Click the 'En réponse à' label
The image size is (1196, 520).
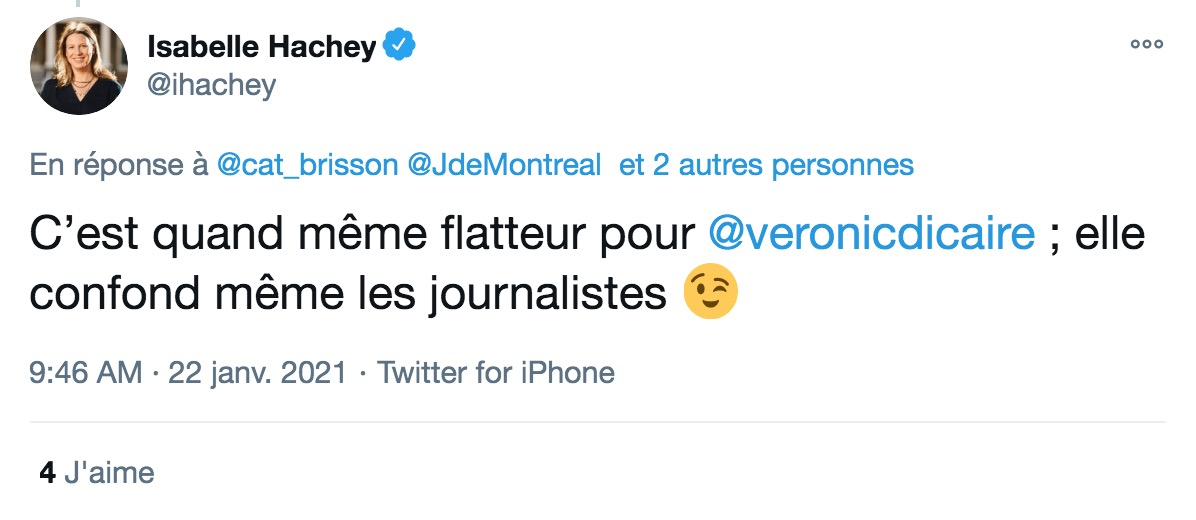pos(119,165)
